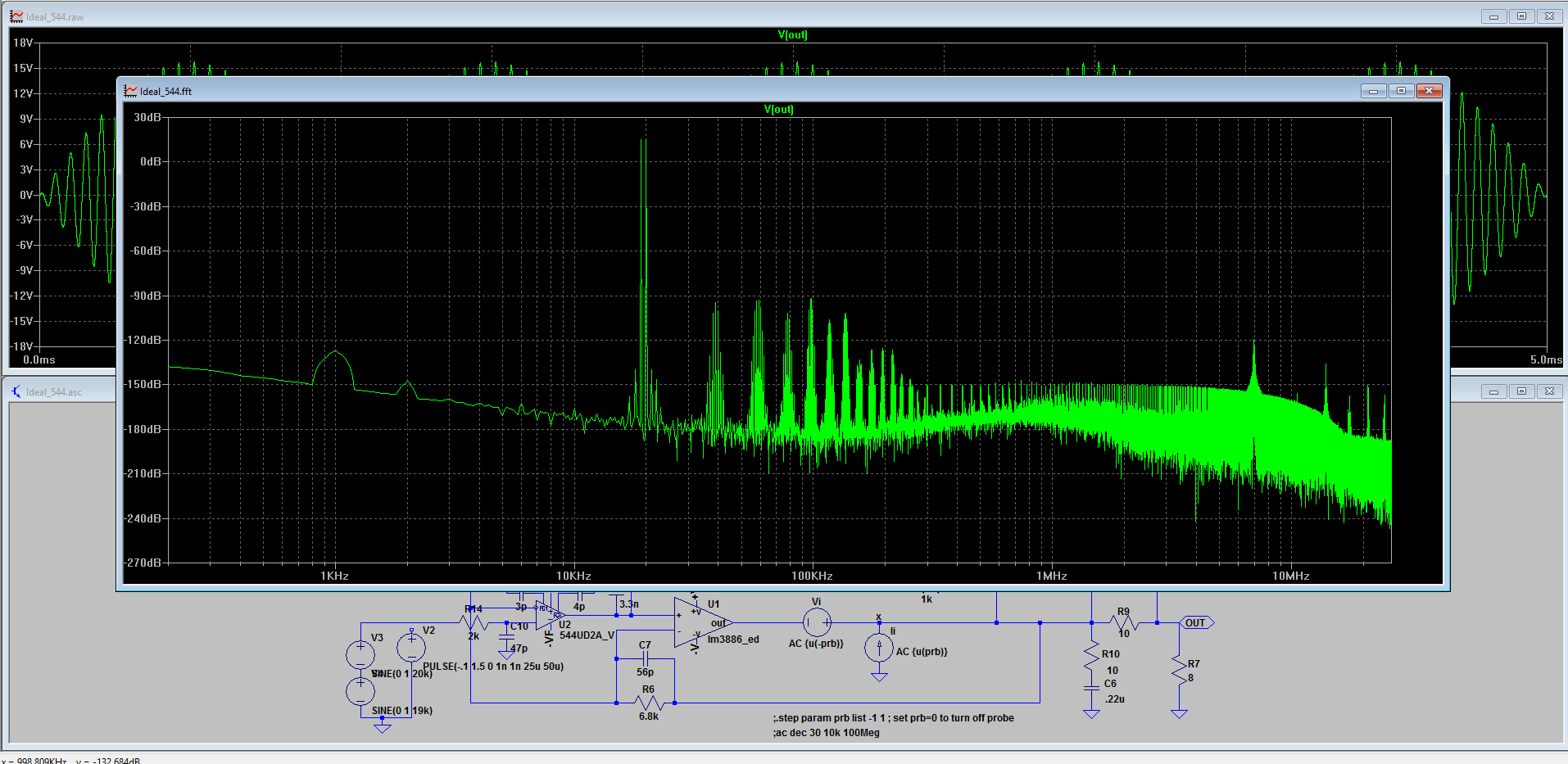Maximize the Ideal_544.raw window
The width and height of the screenshot is (1568, 764).
(x=1522, y=16)
